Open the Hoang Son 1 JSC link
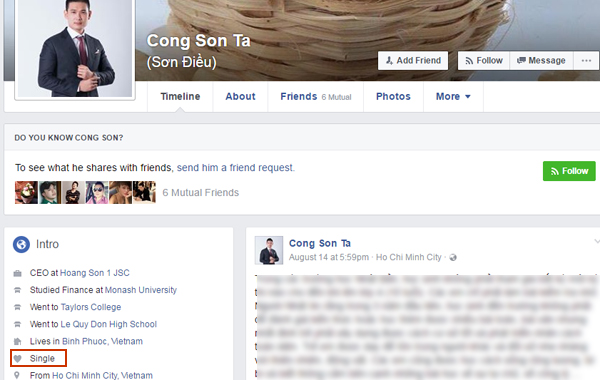 point(95,273)
